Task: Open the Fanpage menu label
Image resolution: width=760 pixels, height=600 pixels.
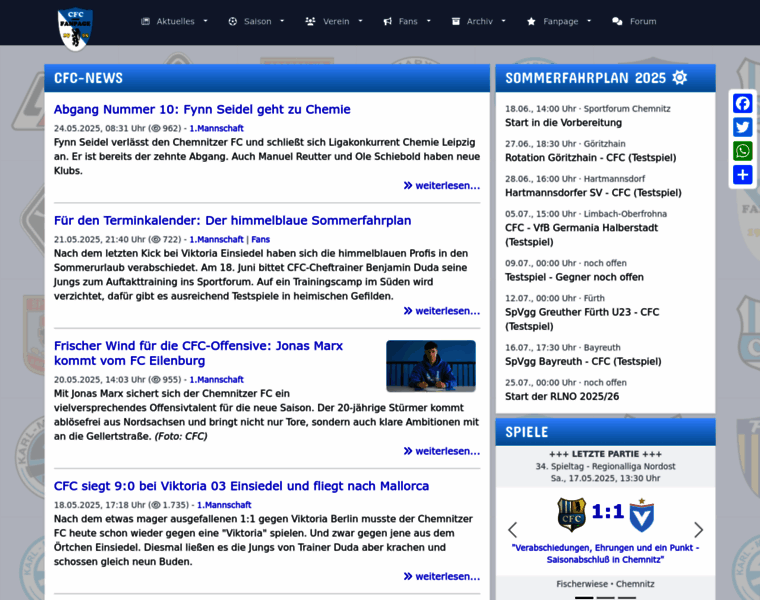Action: pyautogui.click(x=560, y=21)
